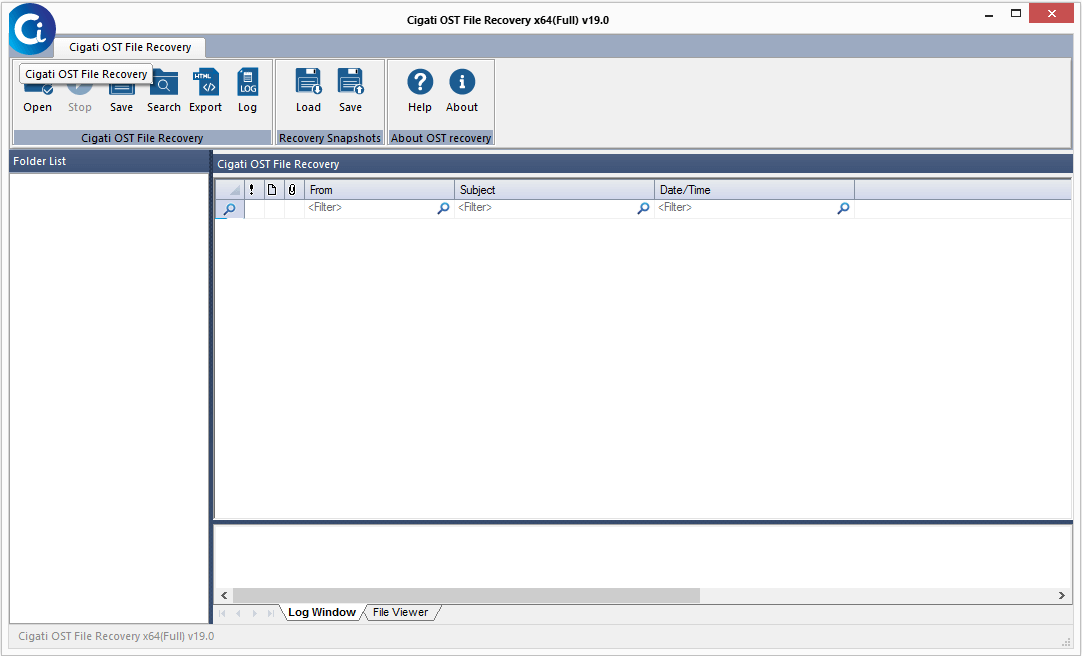Select the Cigati OST File Recovery ribbon tab
The width and height of the screenshot is (1082, 656).
point(130,47)
